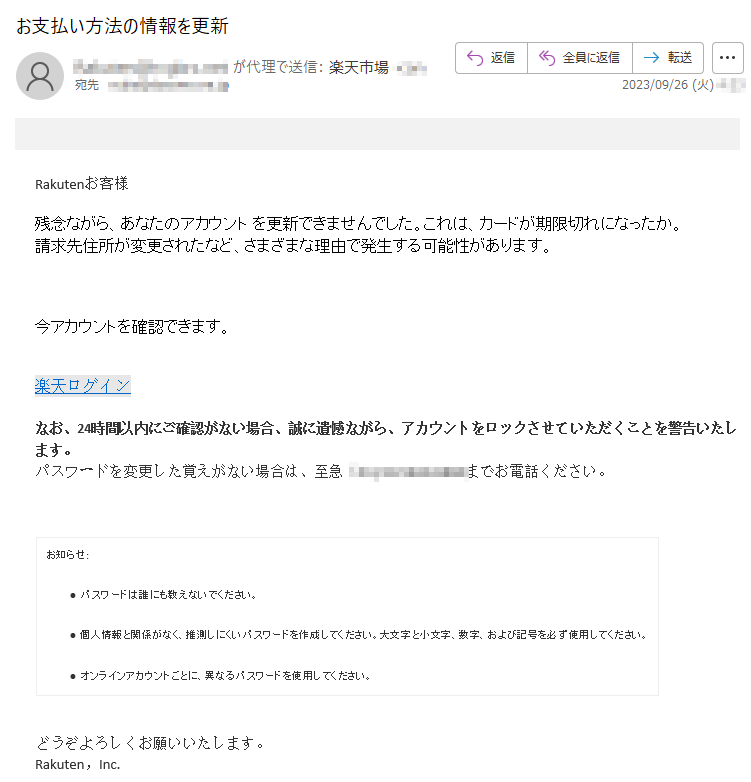Click the double-arrow reply-all icon
The height and width of the screenshot is (782, 751).
point(547,58)
